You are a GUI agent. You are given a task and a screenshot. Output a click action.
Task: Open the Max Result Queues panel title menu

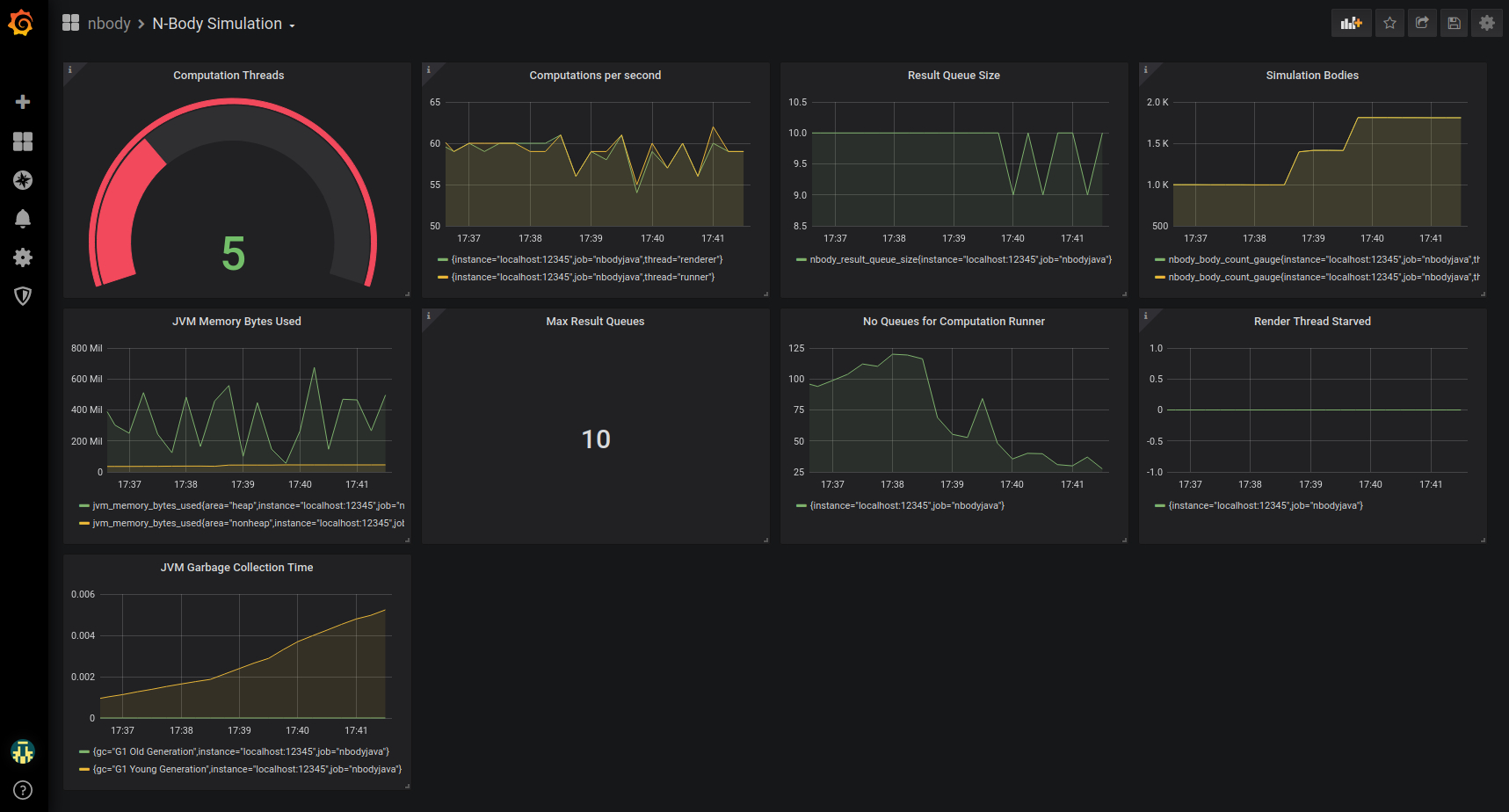[595, 322]
